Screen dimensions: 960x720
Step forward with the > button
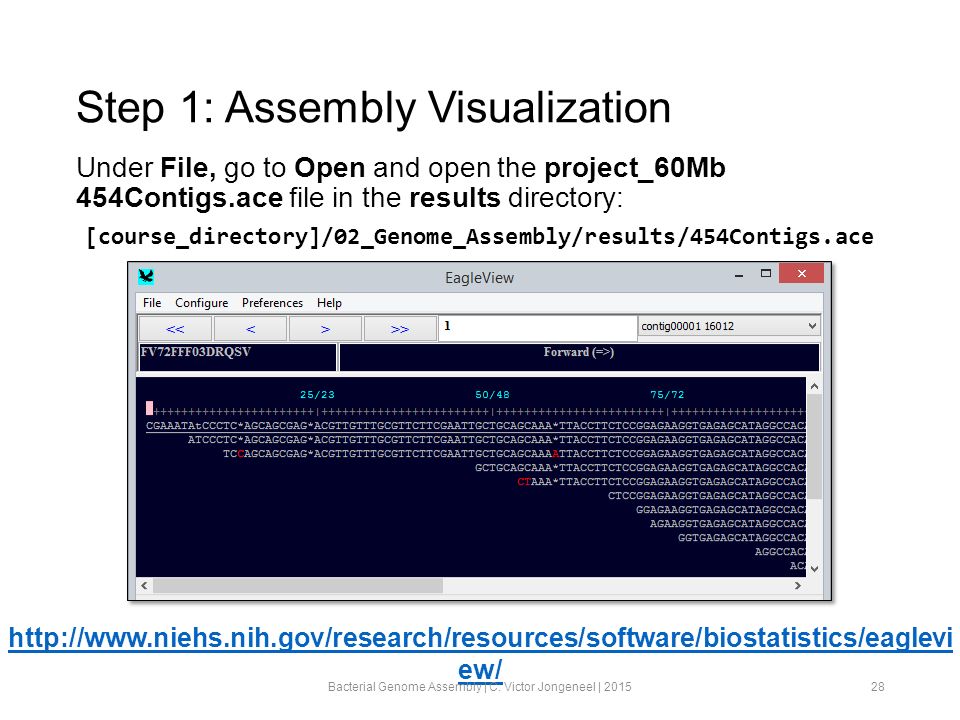[x=325, y=329]
